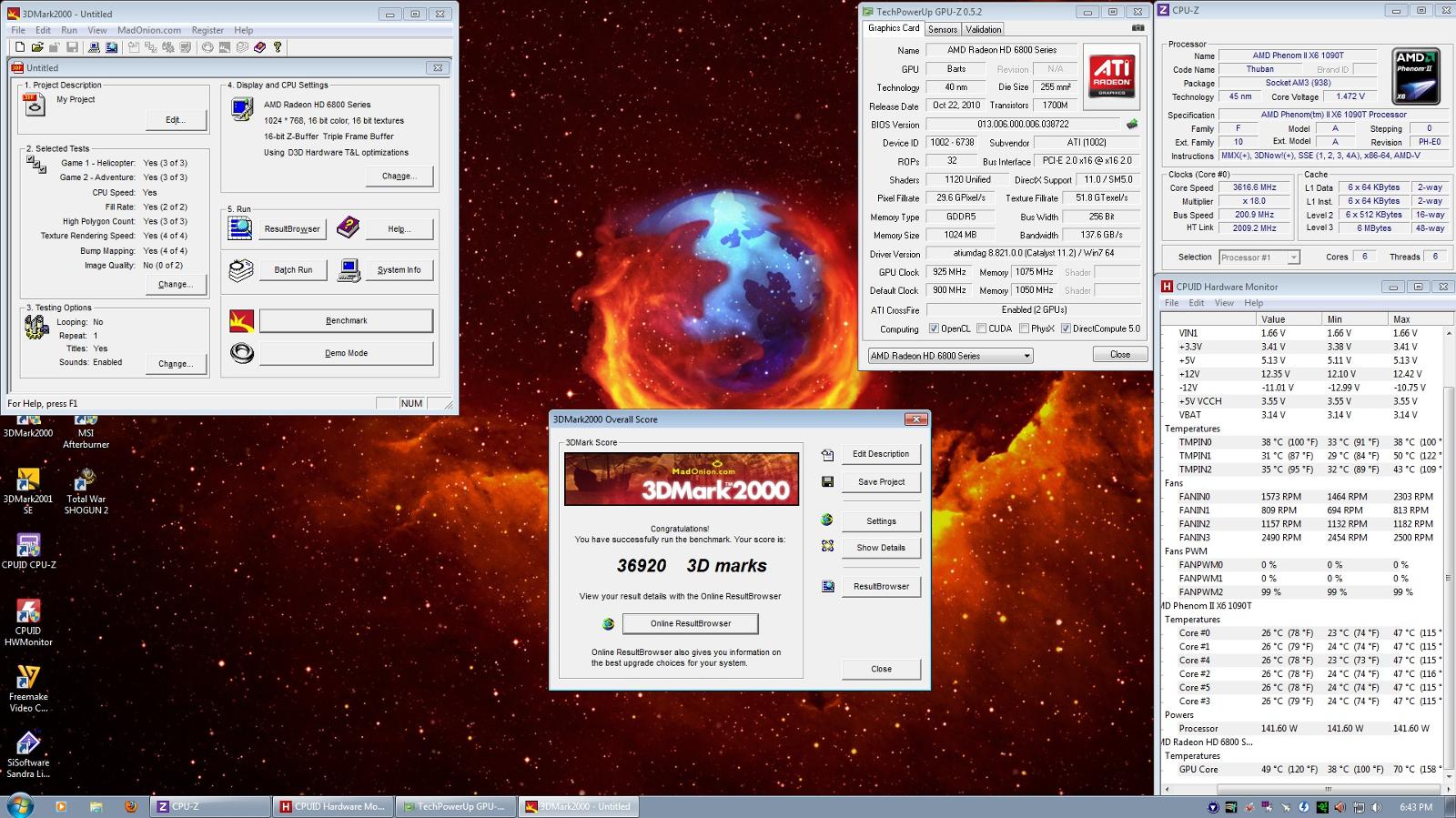This screenshot has height=818, width=1456.
Task: Click Change under Testing Options
Action: coord(175,363)
